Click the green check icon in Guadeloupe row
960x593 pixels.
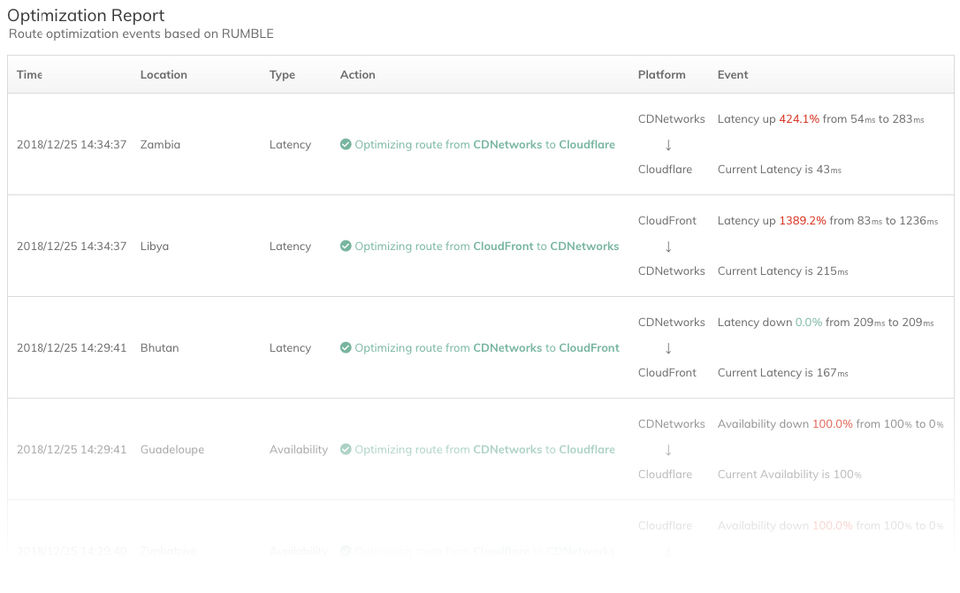point(345,449)
